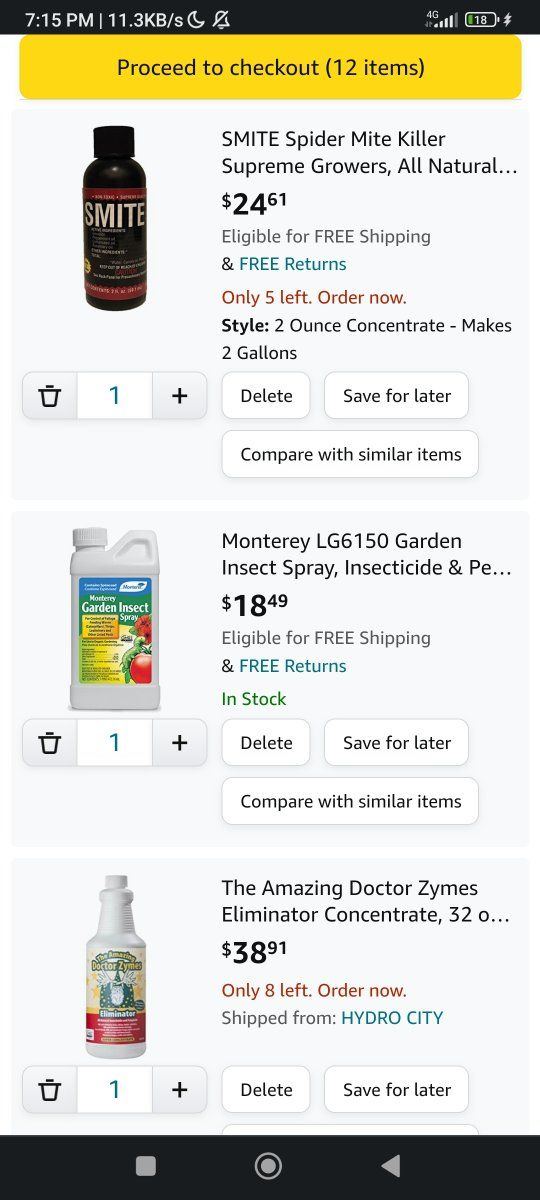Save Monterey Garden Insect Spray for later
This screenshot has height=1200, width=540.
(397, 743)
